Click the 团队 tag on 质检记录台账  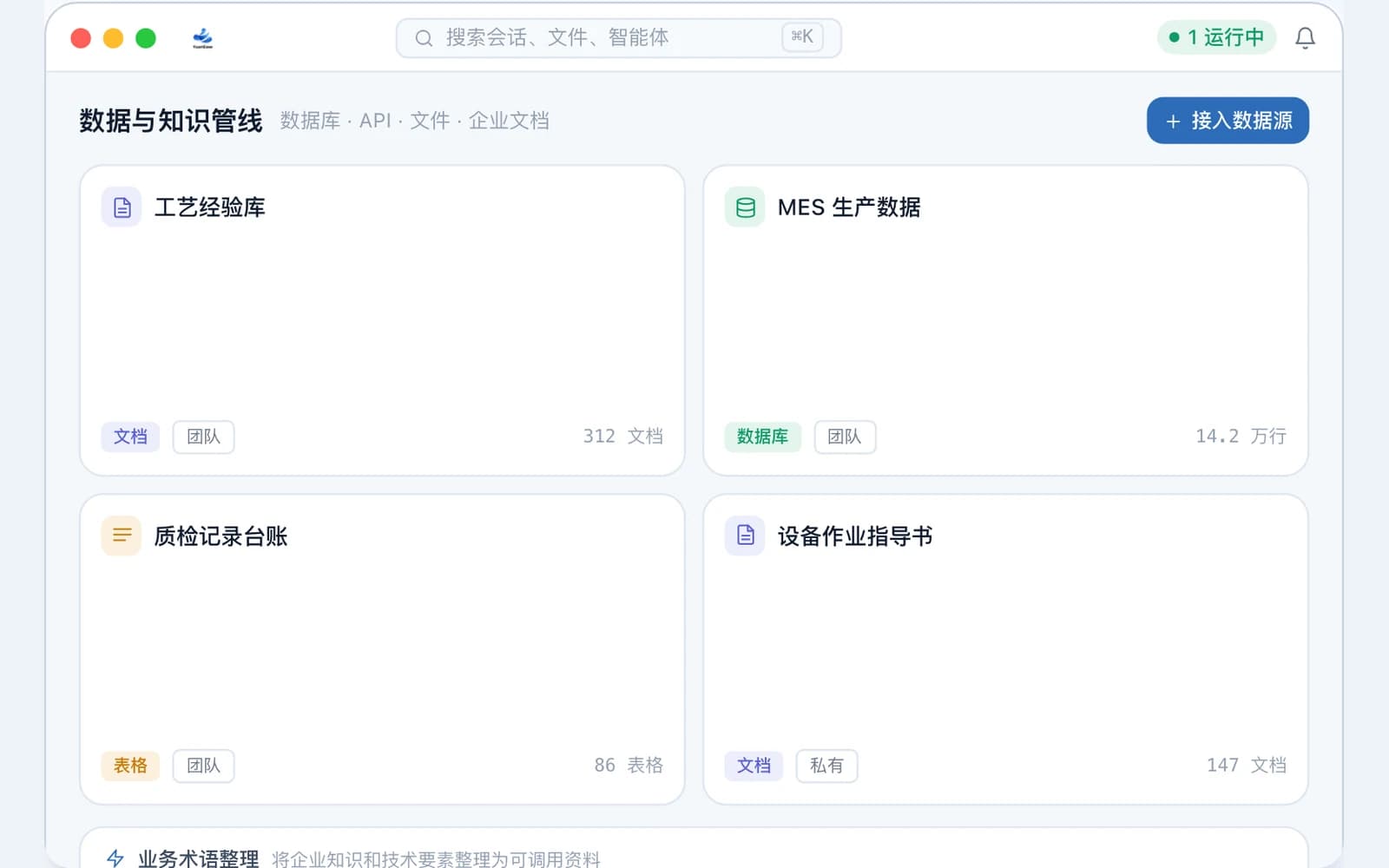[x=203, y=766]
